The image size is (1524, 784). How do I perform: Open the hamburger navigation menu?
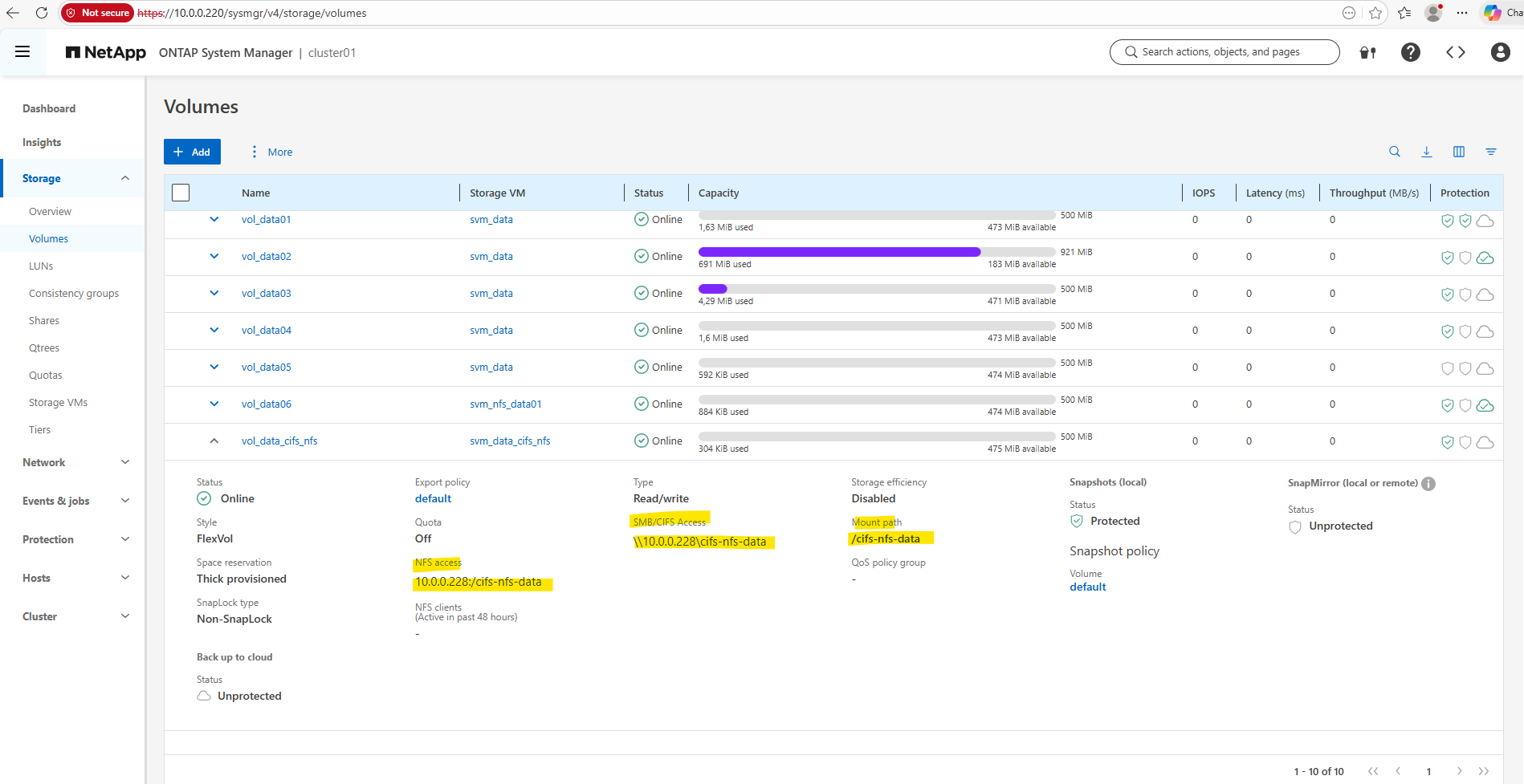pyautogui.click(x=22, y=52)
